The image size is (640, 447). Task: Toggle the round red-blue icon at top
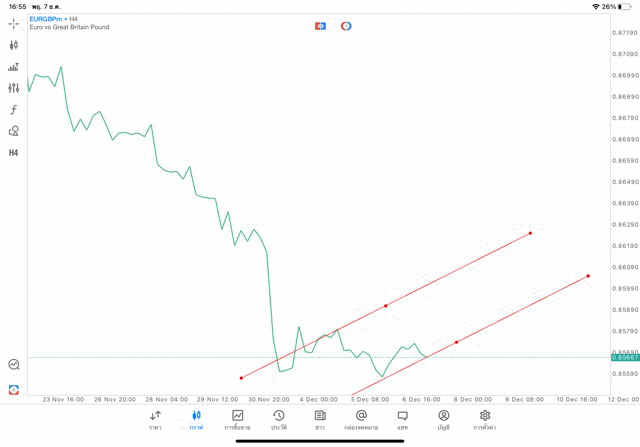click(346, 26)
